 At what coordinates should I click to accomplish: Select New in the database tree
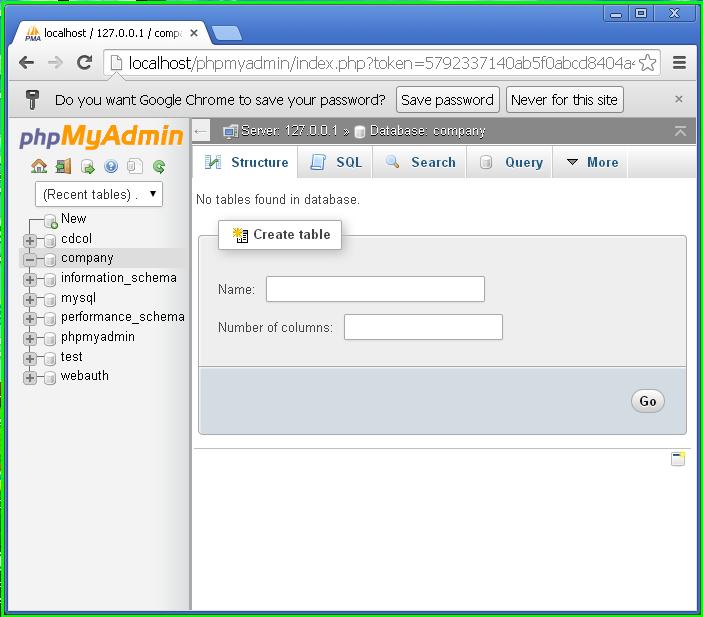tap(74, 218)
